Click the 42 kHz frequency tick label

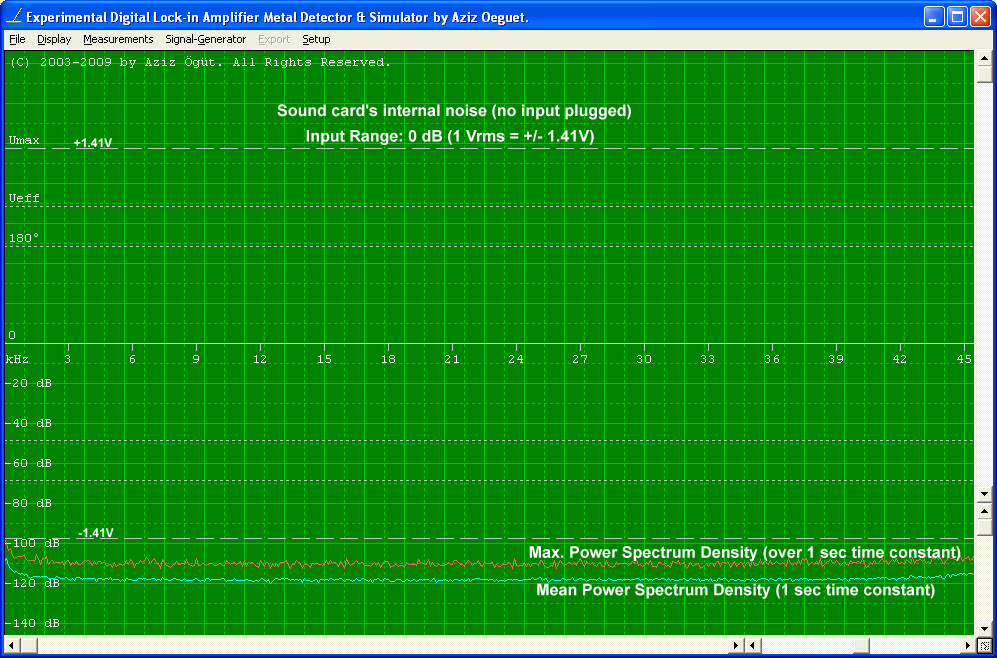point(899,359)
